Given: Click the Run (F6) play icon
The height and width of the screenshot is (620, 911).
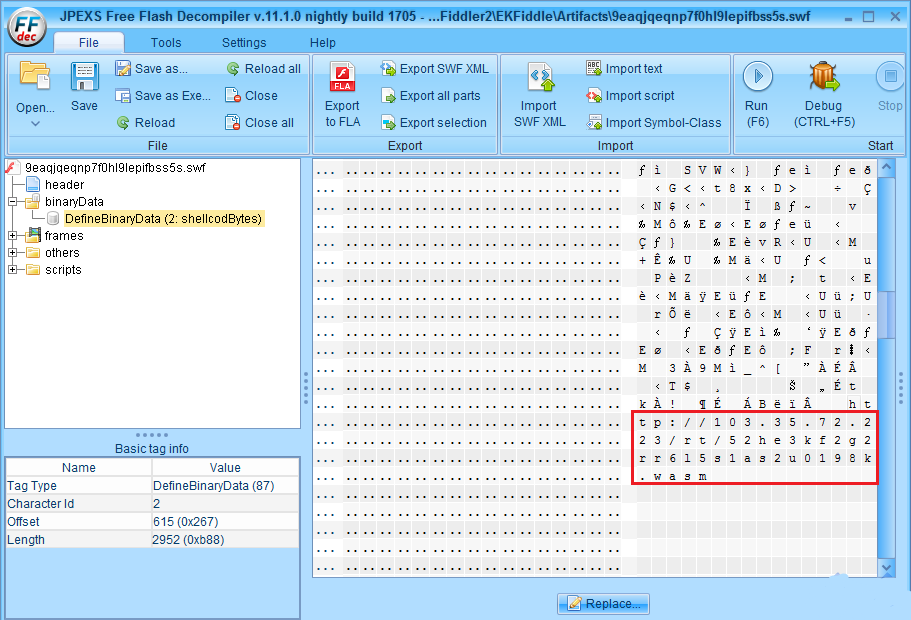Looking at the screenshot, I should (x=758, y=76).
